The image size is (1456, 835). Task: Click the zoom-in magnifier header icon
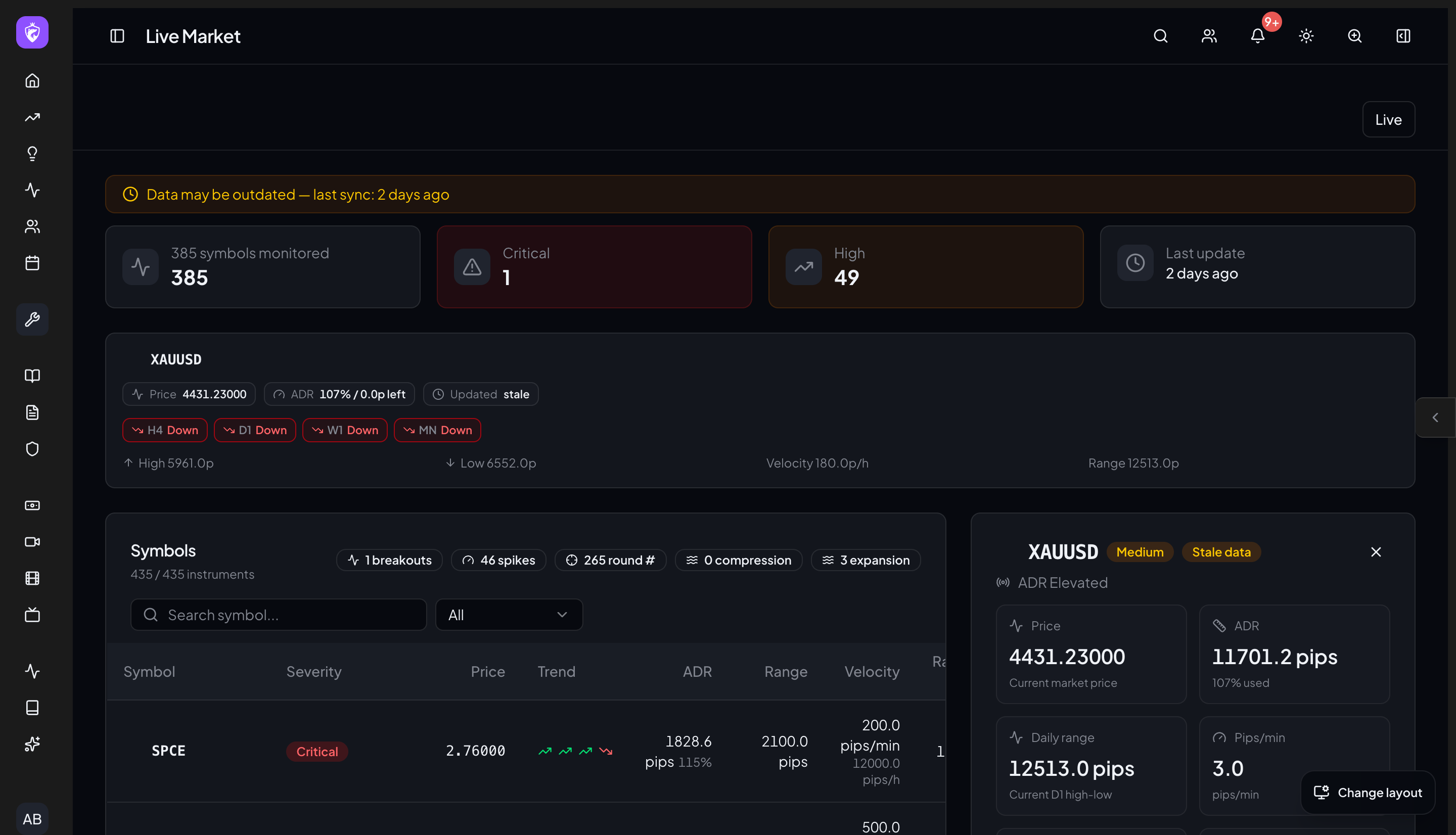(1354, 36)
